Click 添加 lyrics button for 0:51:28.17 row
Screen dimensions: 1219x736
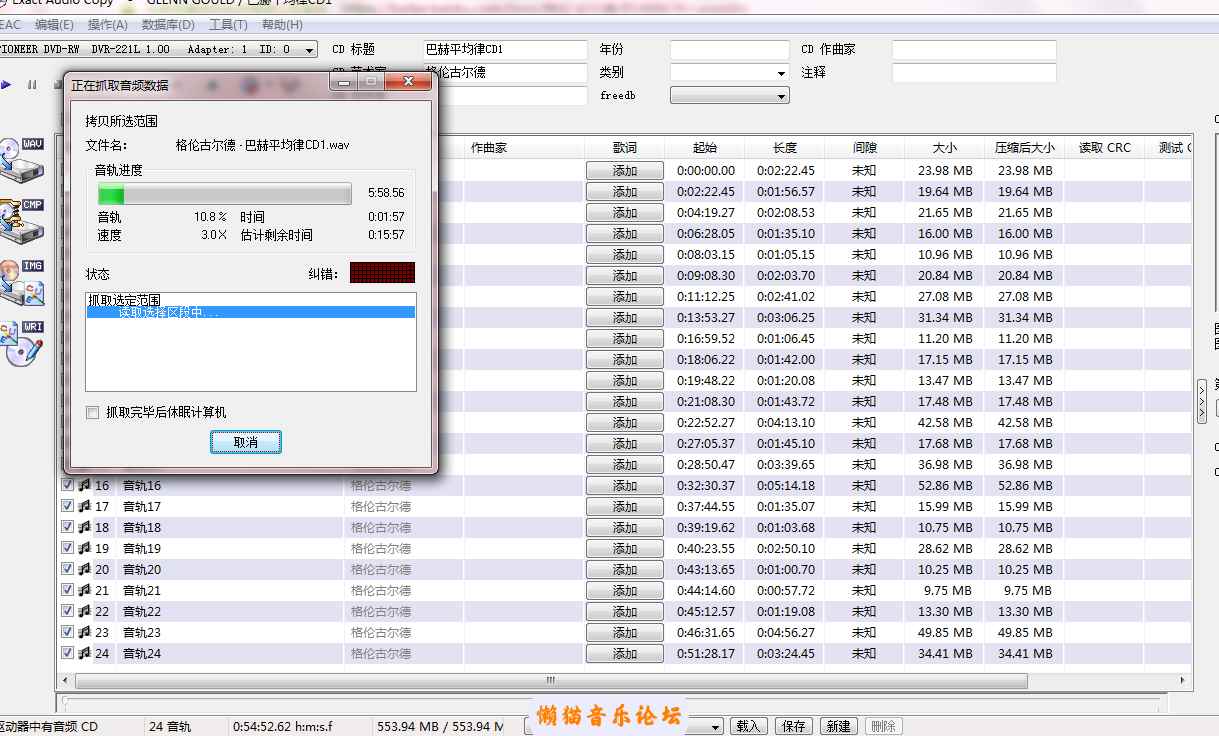click(625, 654)
